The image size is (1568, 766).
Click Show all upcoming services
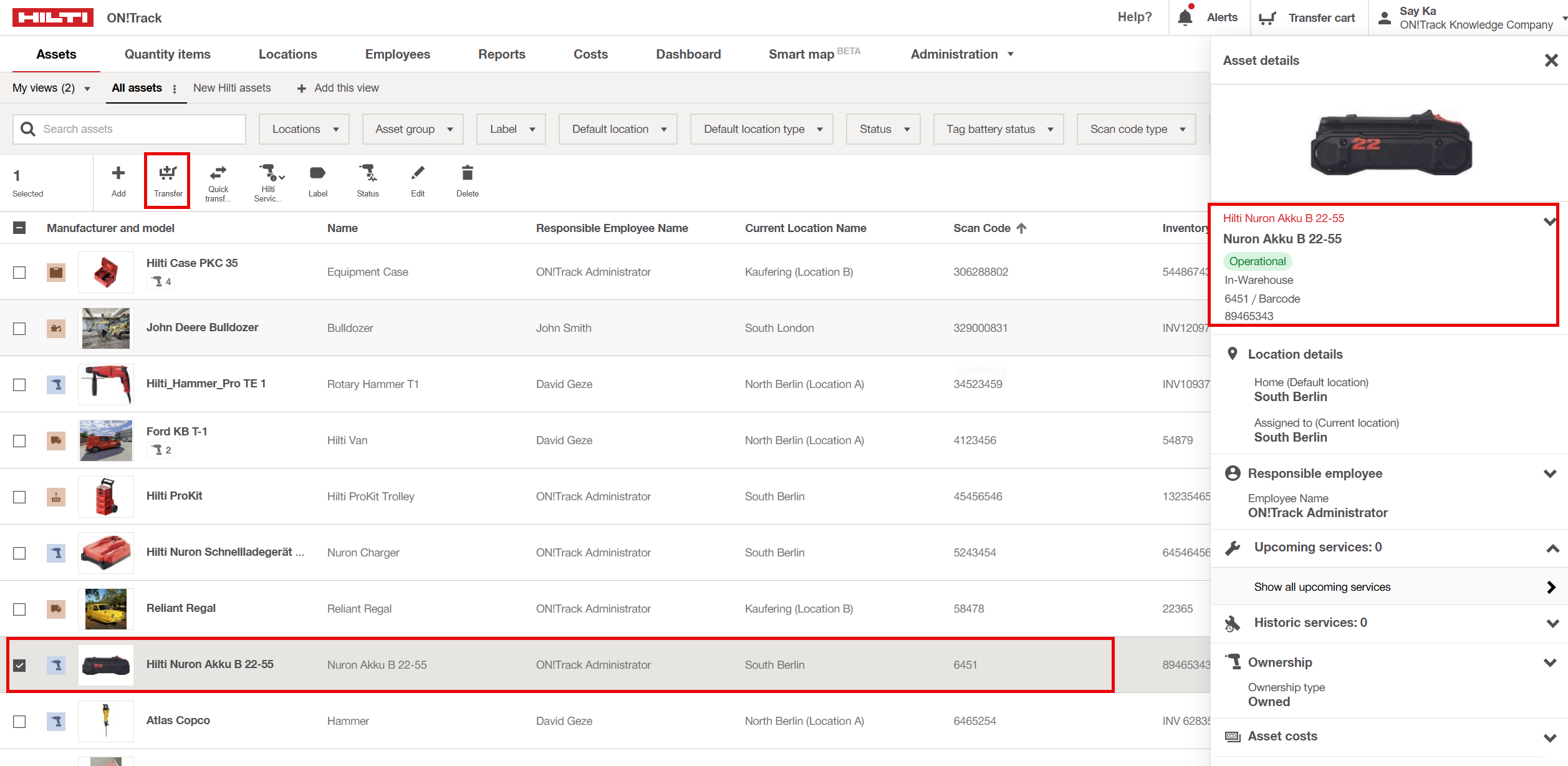(1321, 587)
